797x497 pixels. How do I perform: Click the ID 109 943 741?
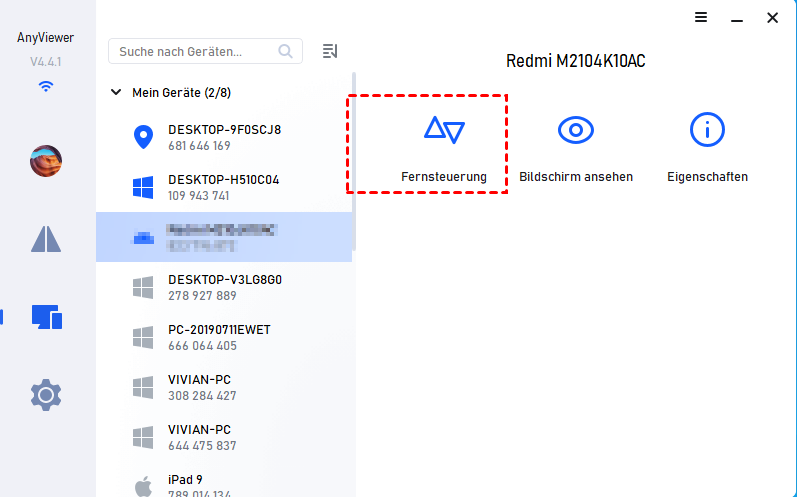(199, 196)
